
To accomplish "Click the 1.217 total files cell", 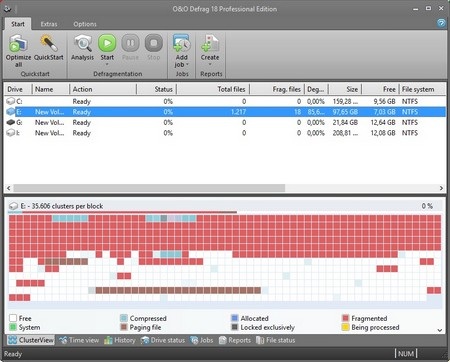I will point(238,112).
